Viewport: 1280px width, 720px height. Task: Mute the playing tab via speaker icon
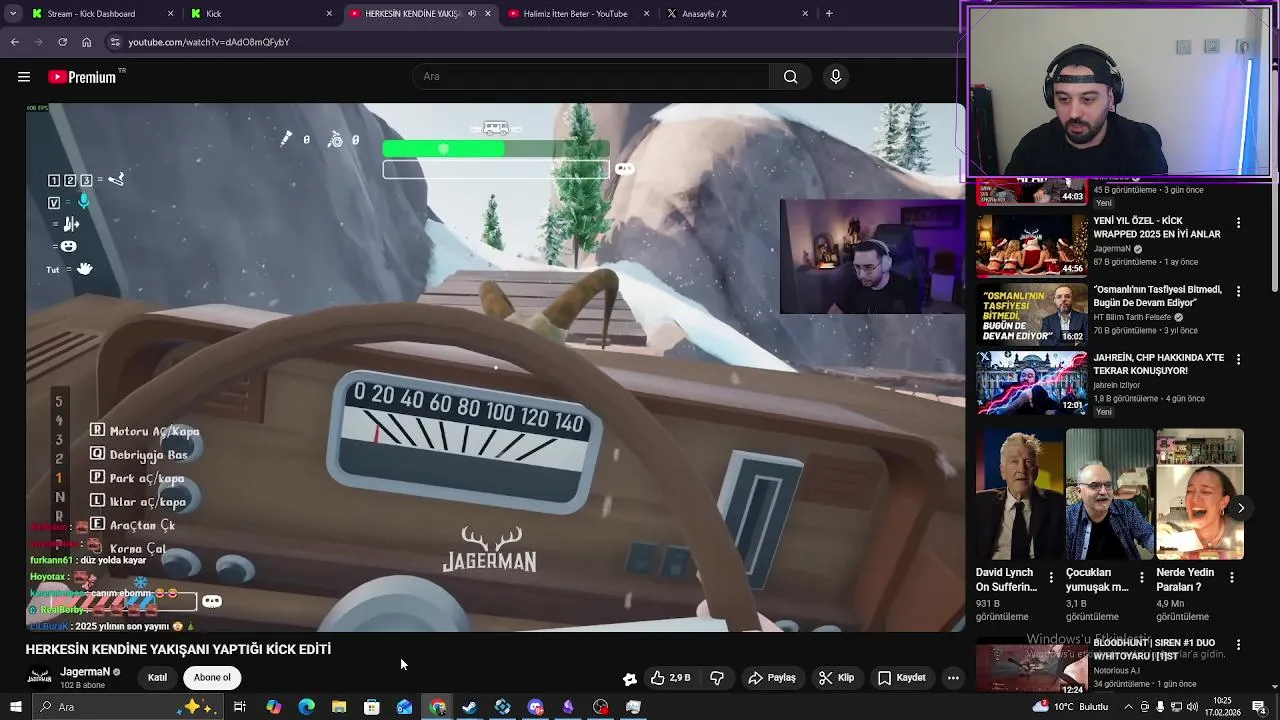pos(472,14)
